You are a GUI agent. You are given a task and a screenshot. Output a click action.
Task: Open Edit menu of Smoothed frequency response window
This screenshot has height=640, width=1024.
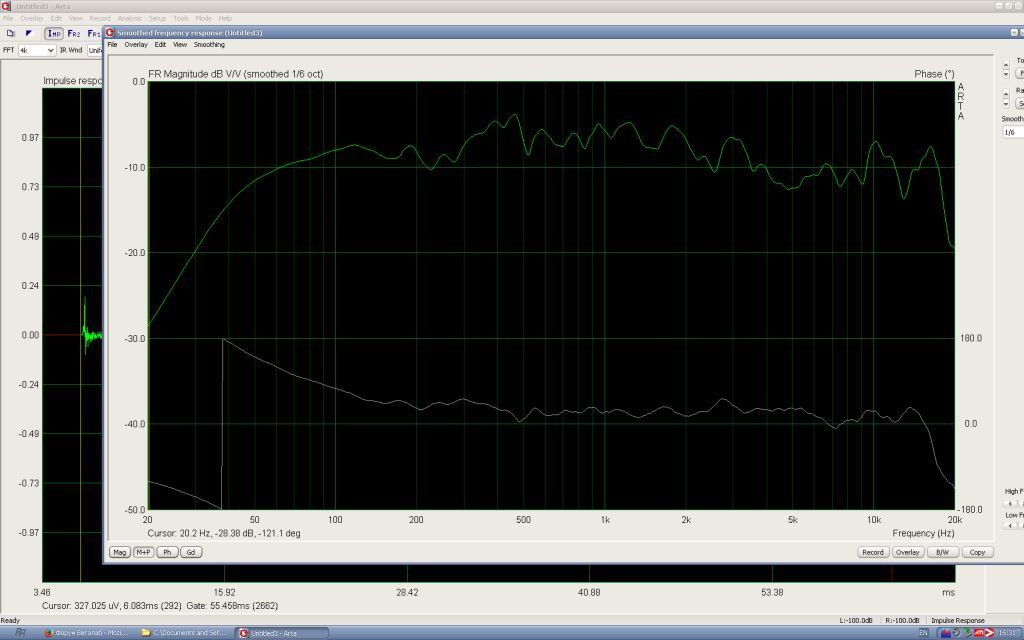(160, 44)
